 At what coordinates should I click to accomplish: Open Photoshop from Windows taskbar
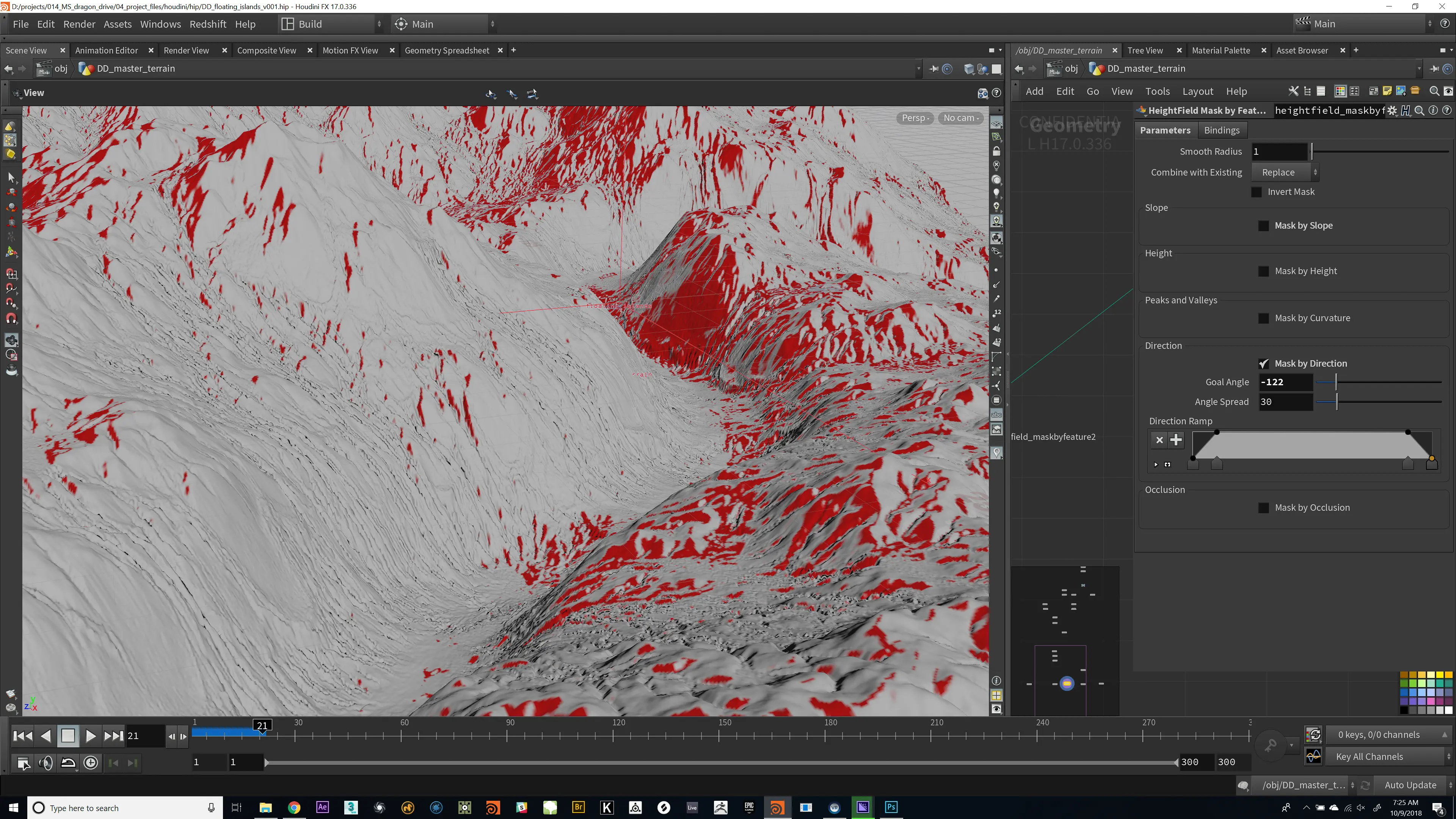click(x=891, y=807)
